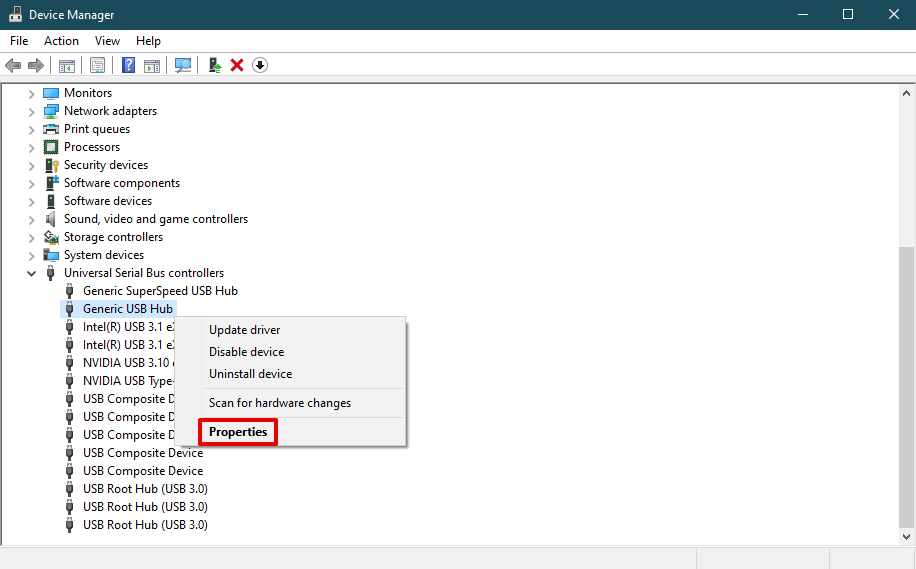Choose Disable device from context menu

coord(290,352)
